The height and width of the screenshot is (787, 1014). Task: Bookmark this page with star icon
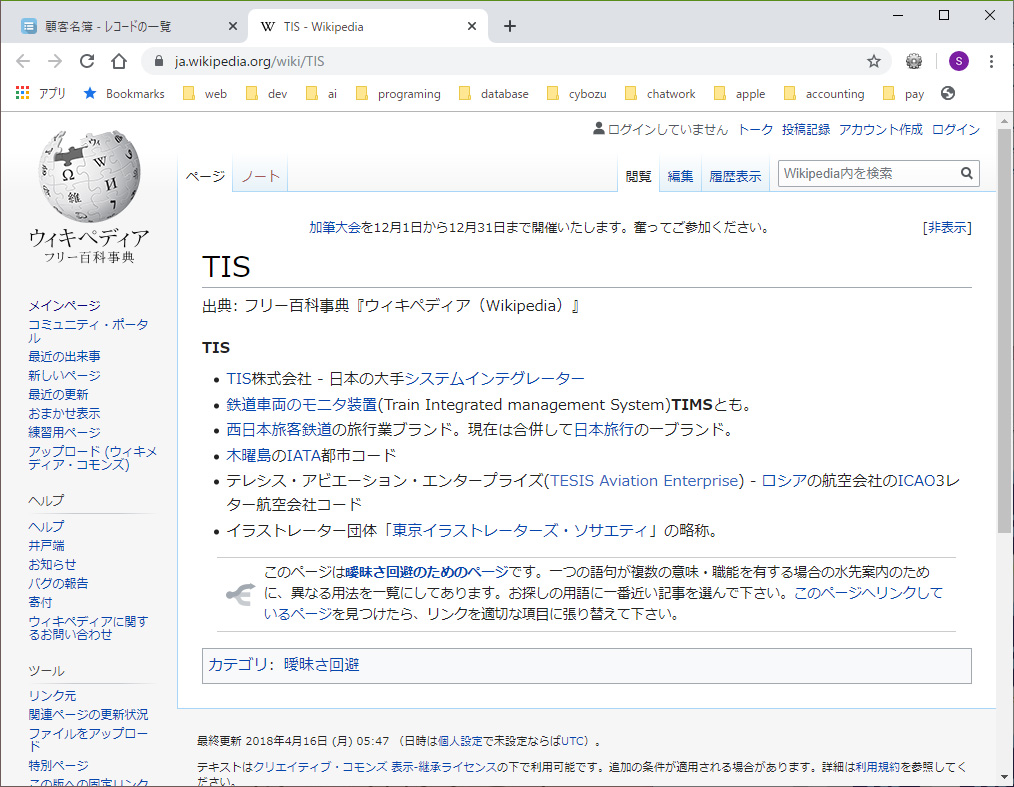(x=874, y=61)
